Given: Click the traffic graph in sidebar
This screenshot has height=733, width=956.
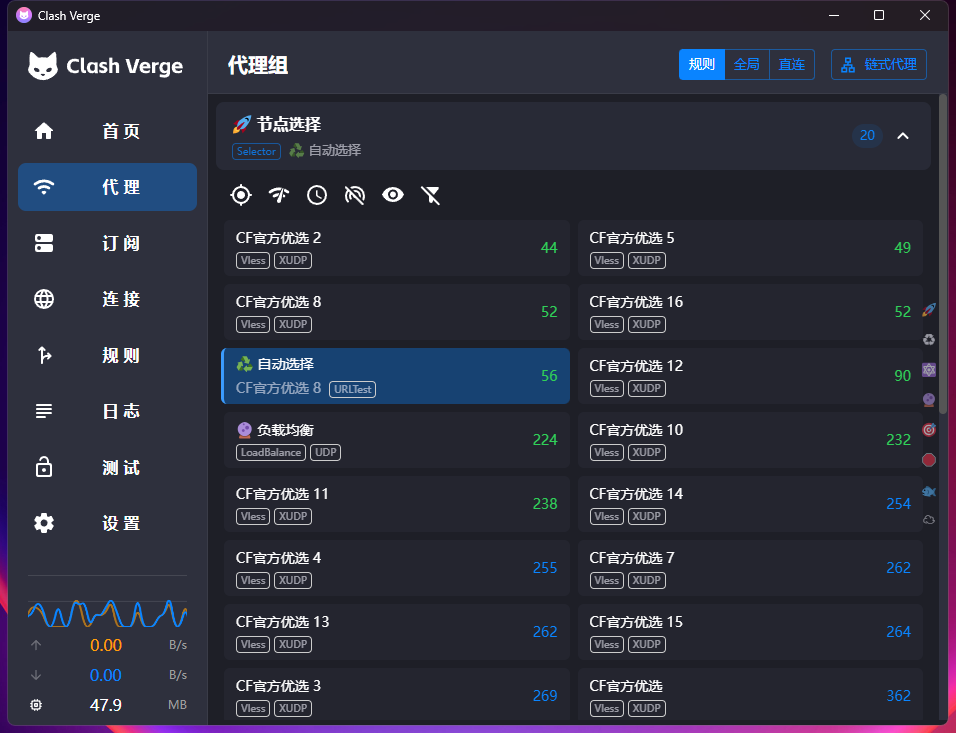Looking at the screenshot, I should 108,612.
